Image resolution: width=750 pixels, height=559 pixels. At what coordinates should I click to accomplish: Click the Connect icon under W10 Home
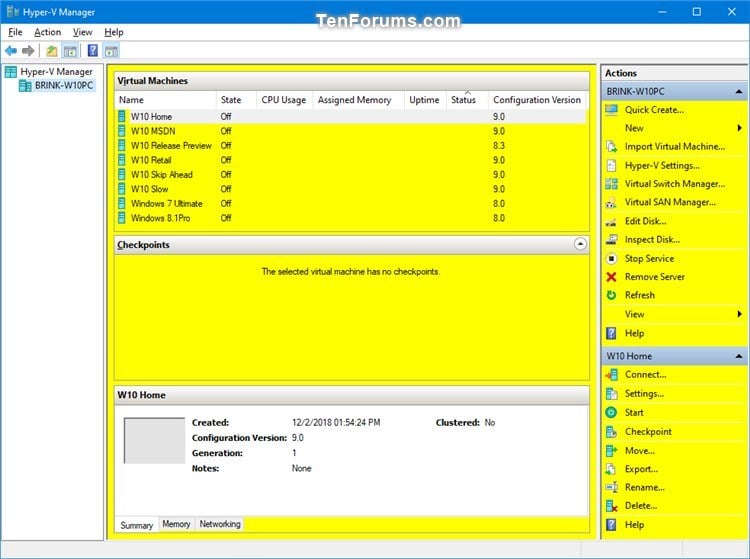point(611,375)
